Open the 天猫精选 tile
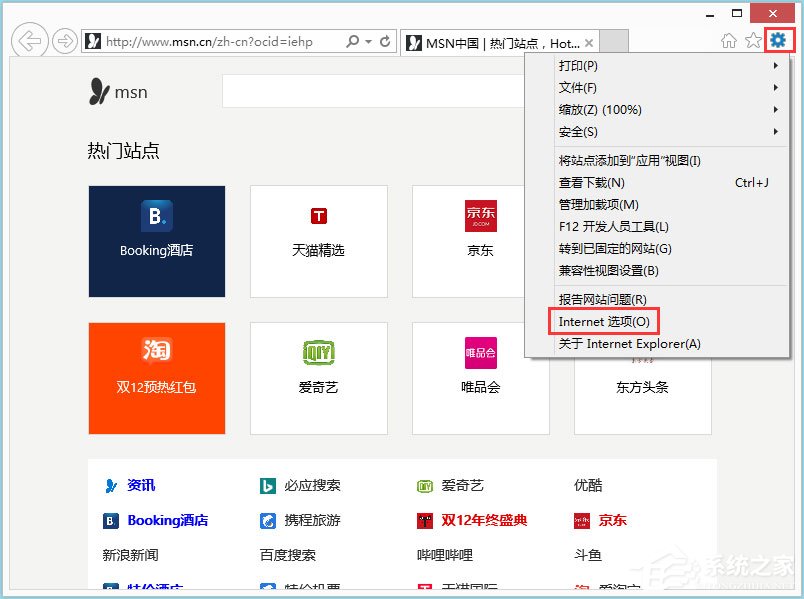This screenshot has width=804, height=599. coord(318,240)
